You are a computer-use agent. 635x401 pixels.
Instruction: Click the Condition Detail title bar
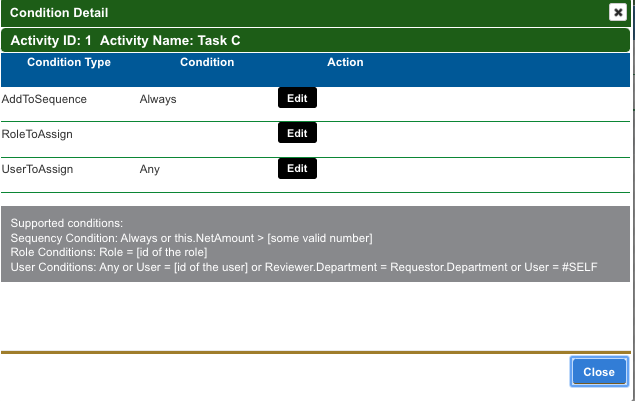click(300, 13)
